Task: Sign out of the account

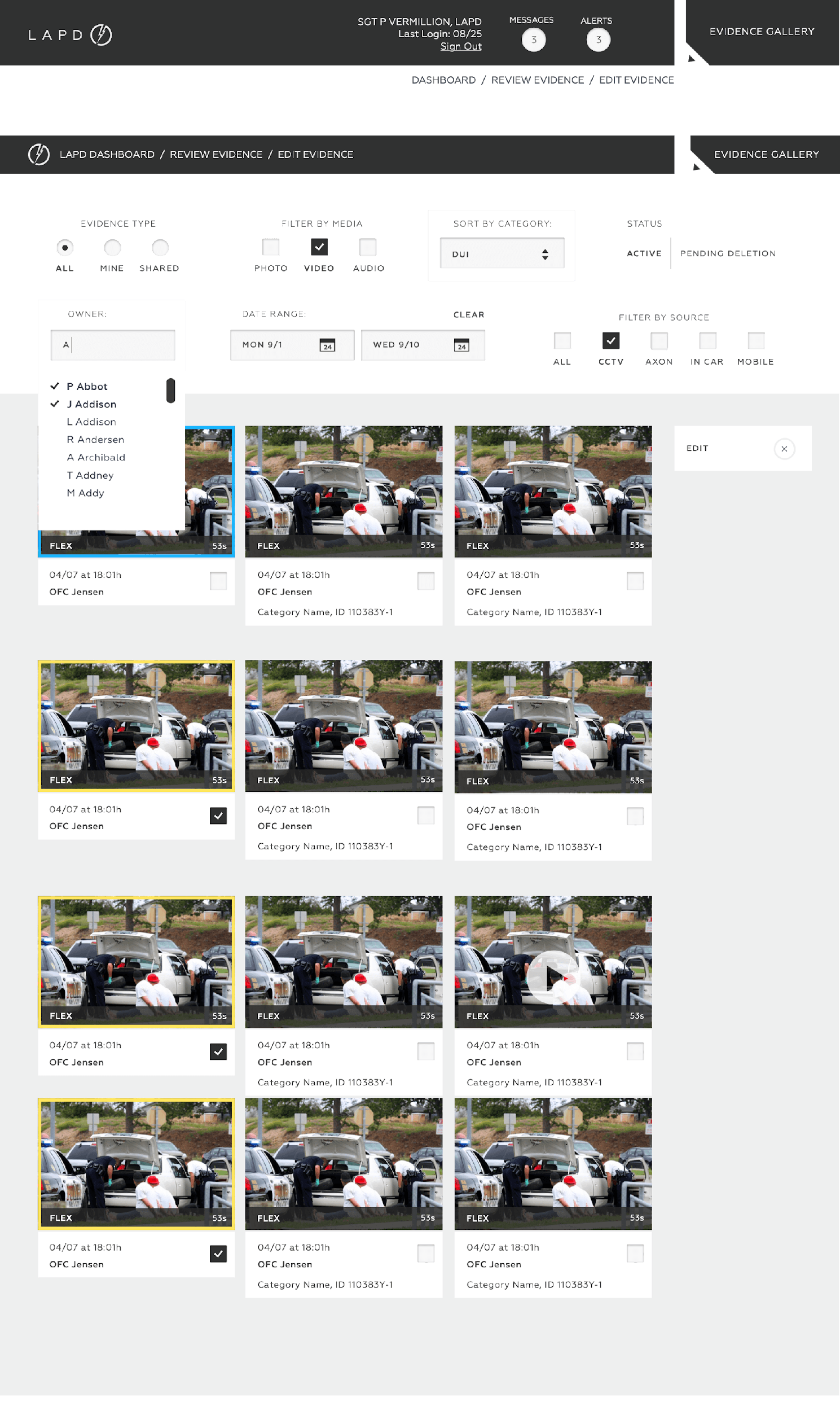Action: 461,46
